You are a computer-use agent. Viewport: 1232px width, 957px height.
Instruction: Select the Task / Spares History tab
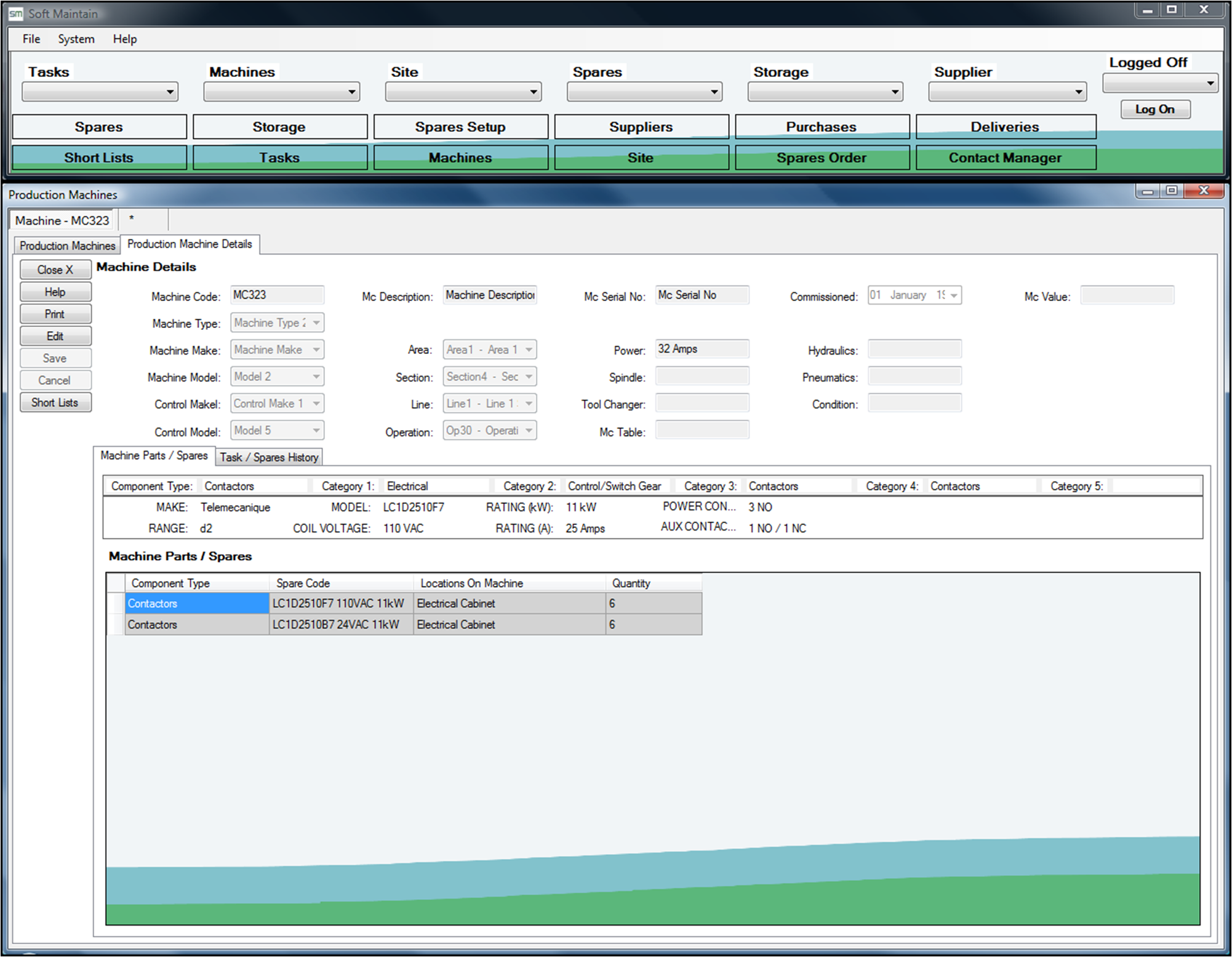click(269, 457)
